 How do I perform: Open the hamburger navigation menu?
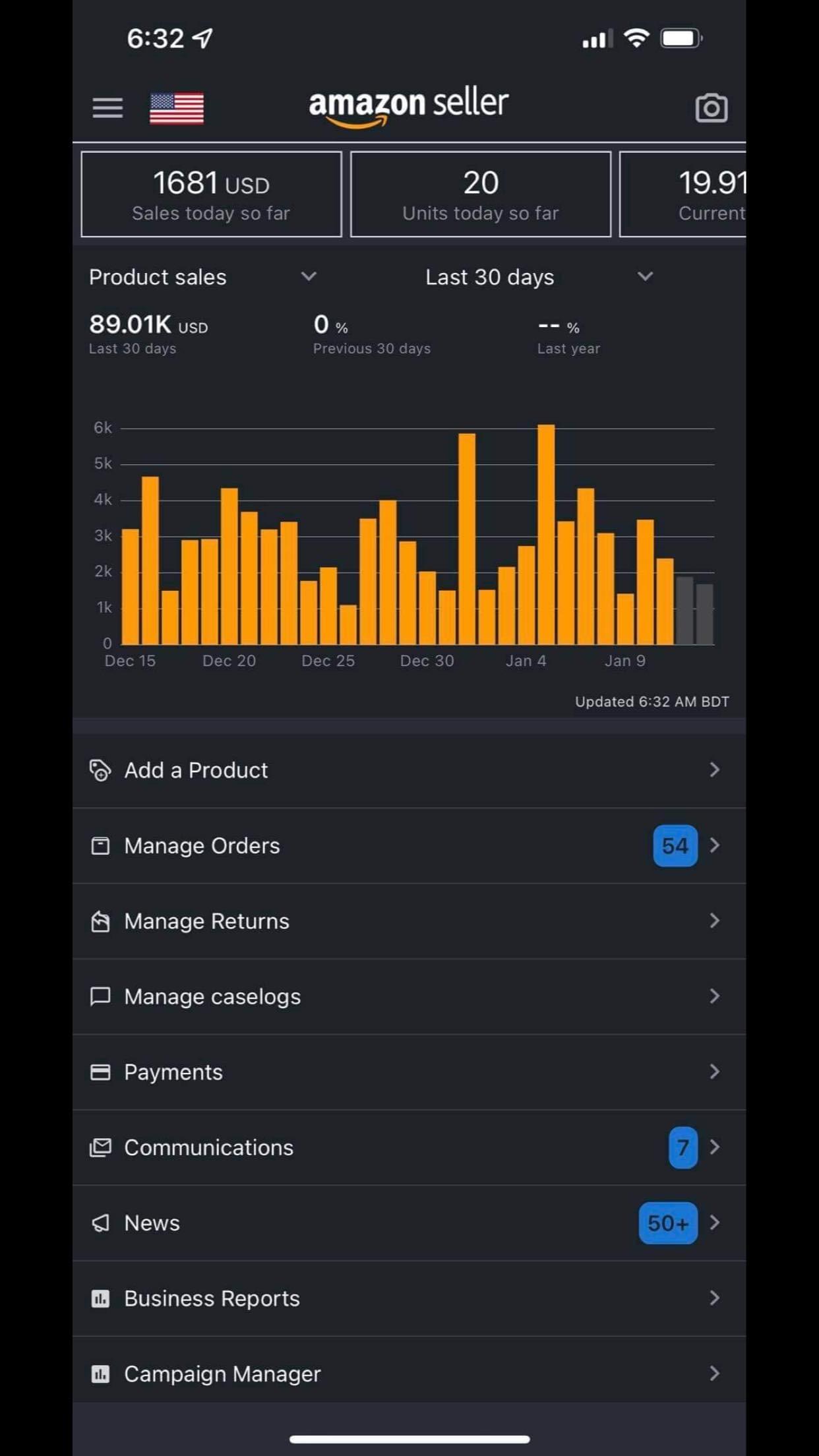107,107
